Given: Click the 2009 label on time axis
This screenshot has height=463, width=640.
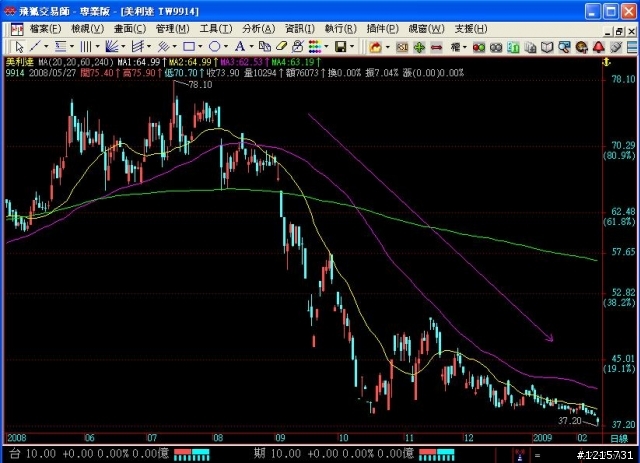Looking at the screenshot, I should (542, 438).
